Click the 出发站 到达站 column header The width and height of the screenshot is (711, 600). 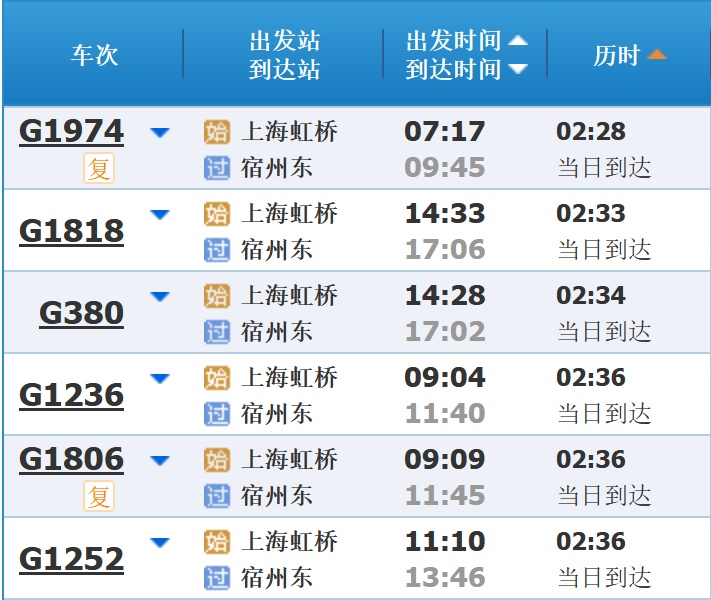(284, 55)
